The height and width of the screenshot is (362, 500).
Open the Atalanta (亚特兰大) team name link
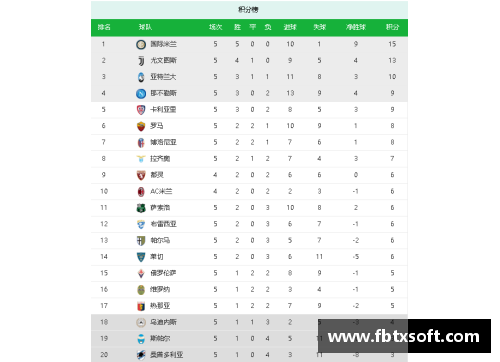[x=163, y=77]
